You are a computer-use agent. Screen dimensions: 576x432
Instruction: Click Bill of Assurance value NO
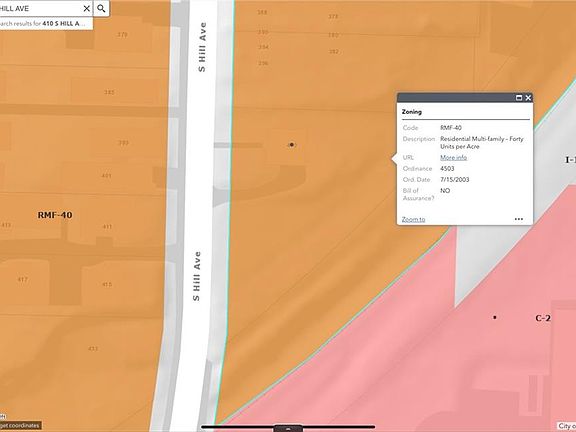(x=445, y=191)
